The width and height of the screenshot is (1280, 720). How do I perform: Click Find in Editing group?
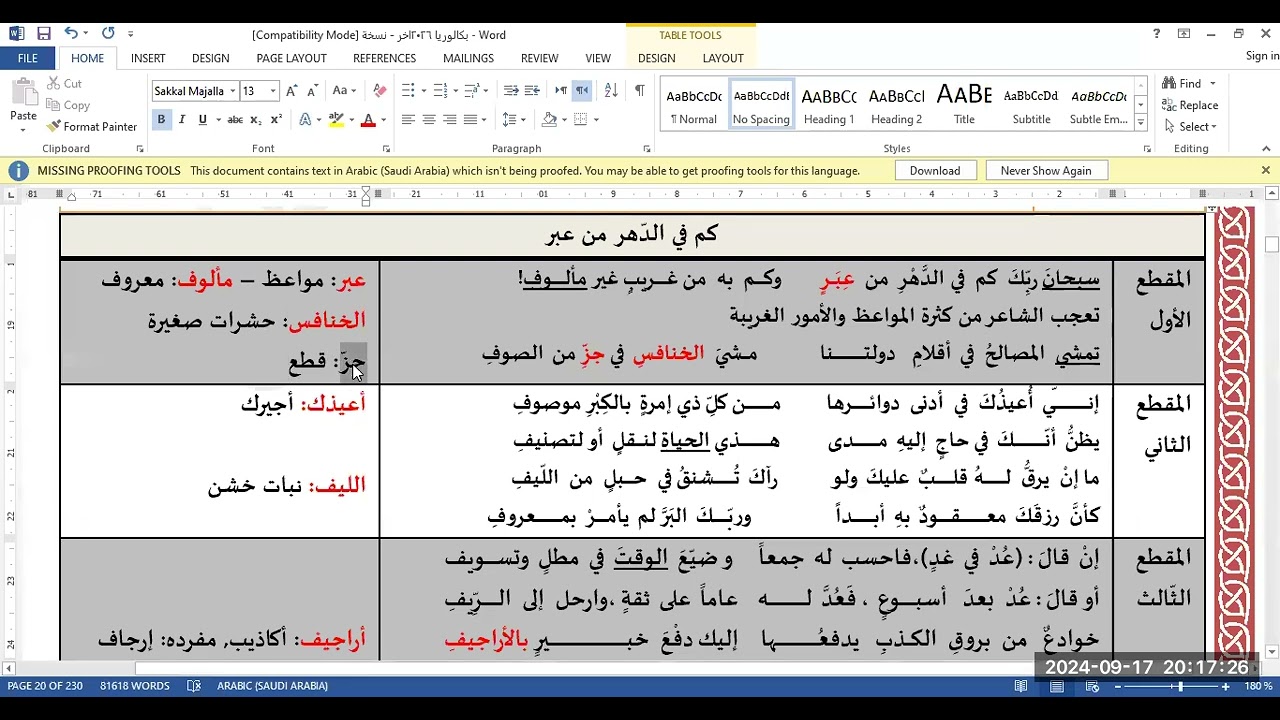pos(1183,84)
